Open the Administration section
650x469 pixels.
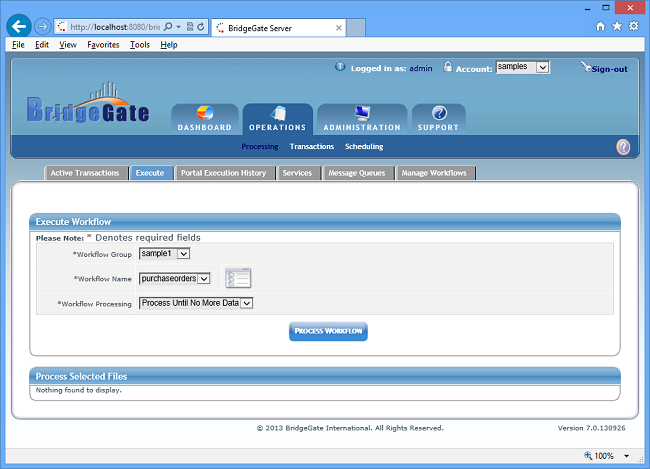(362, 119)
